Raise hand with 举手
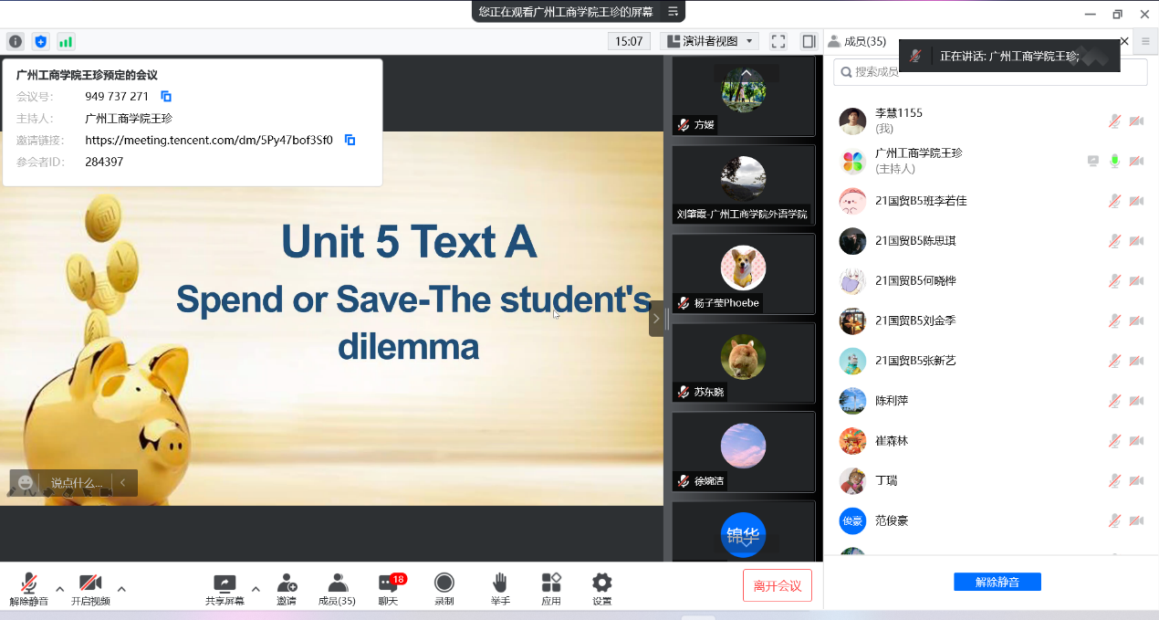Viewport: 1159px width, 620px height. [500, 588]
